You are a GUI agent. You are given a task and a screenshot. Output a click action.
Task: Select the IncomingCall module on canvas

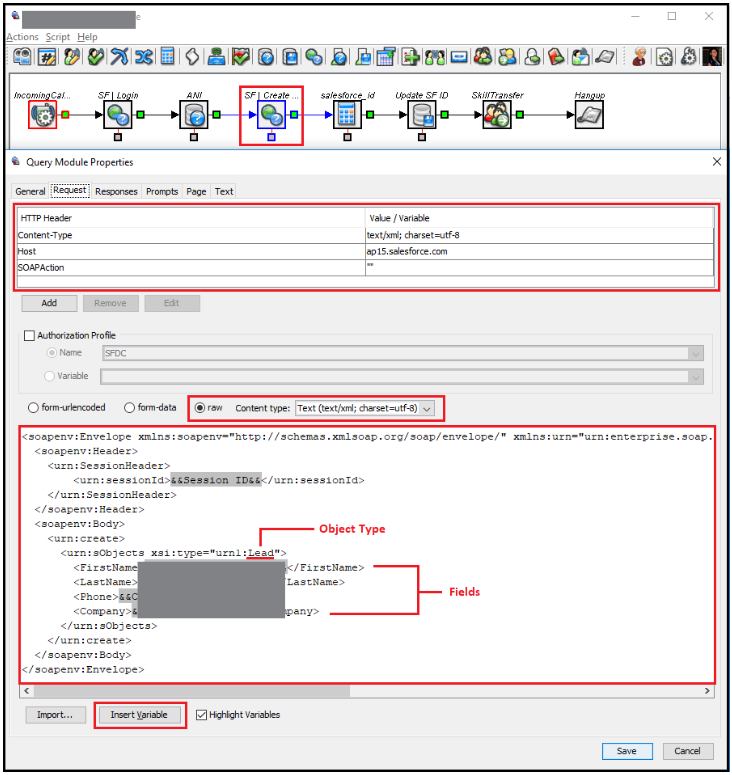click(43, 115)
